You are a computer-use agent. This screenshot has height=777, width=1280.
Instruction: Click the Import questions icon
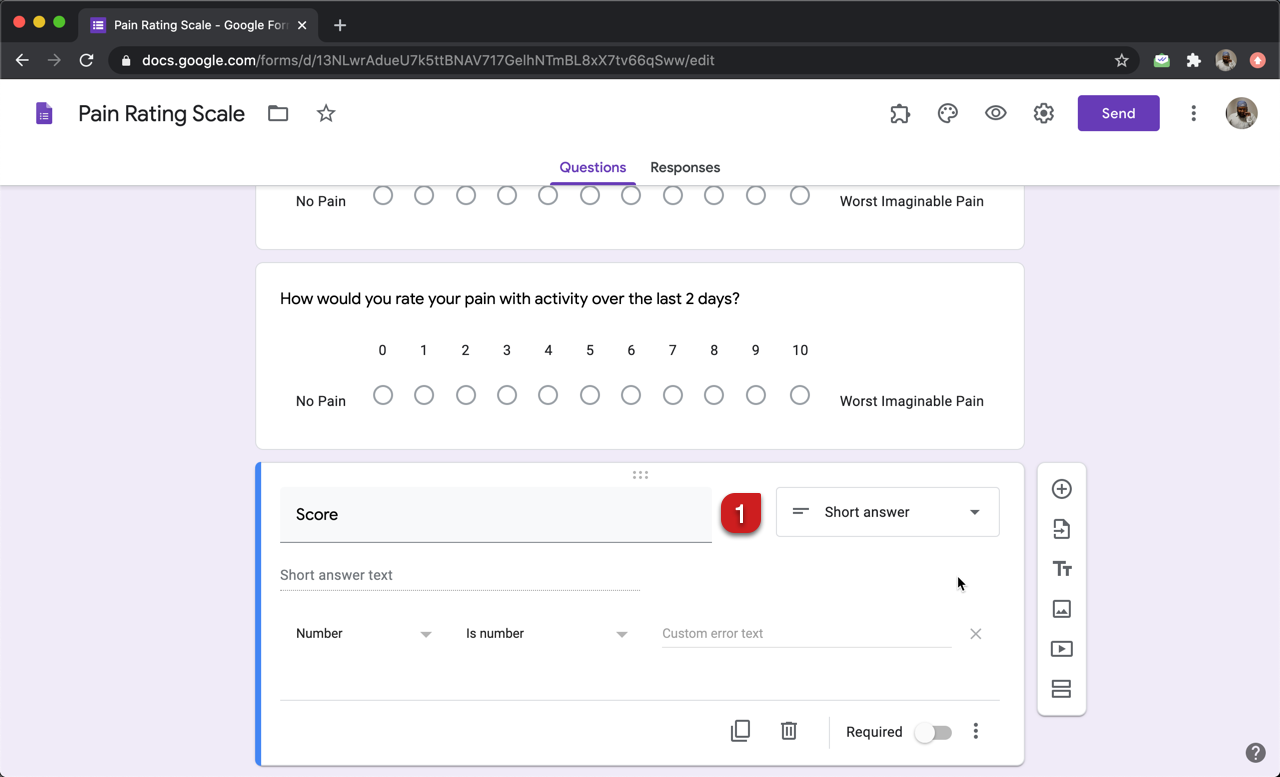click(x=1061, y=529)
